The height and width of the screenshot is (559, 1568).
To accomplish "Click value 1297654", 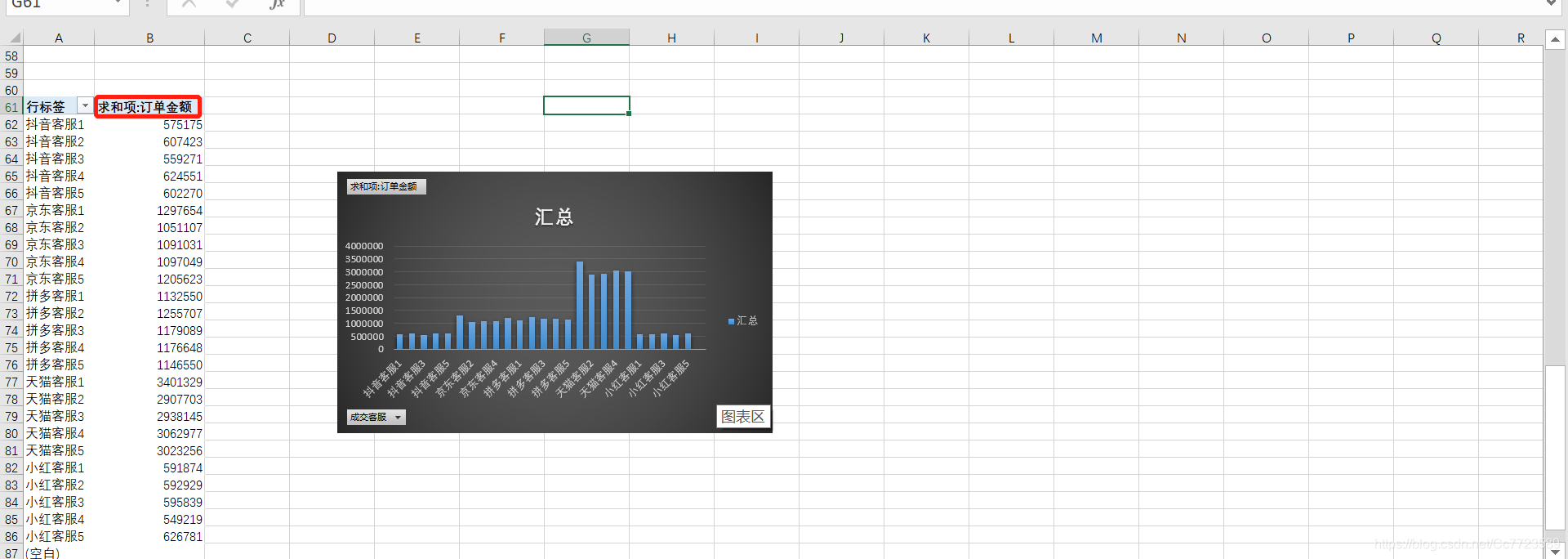I will 180,211.
